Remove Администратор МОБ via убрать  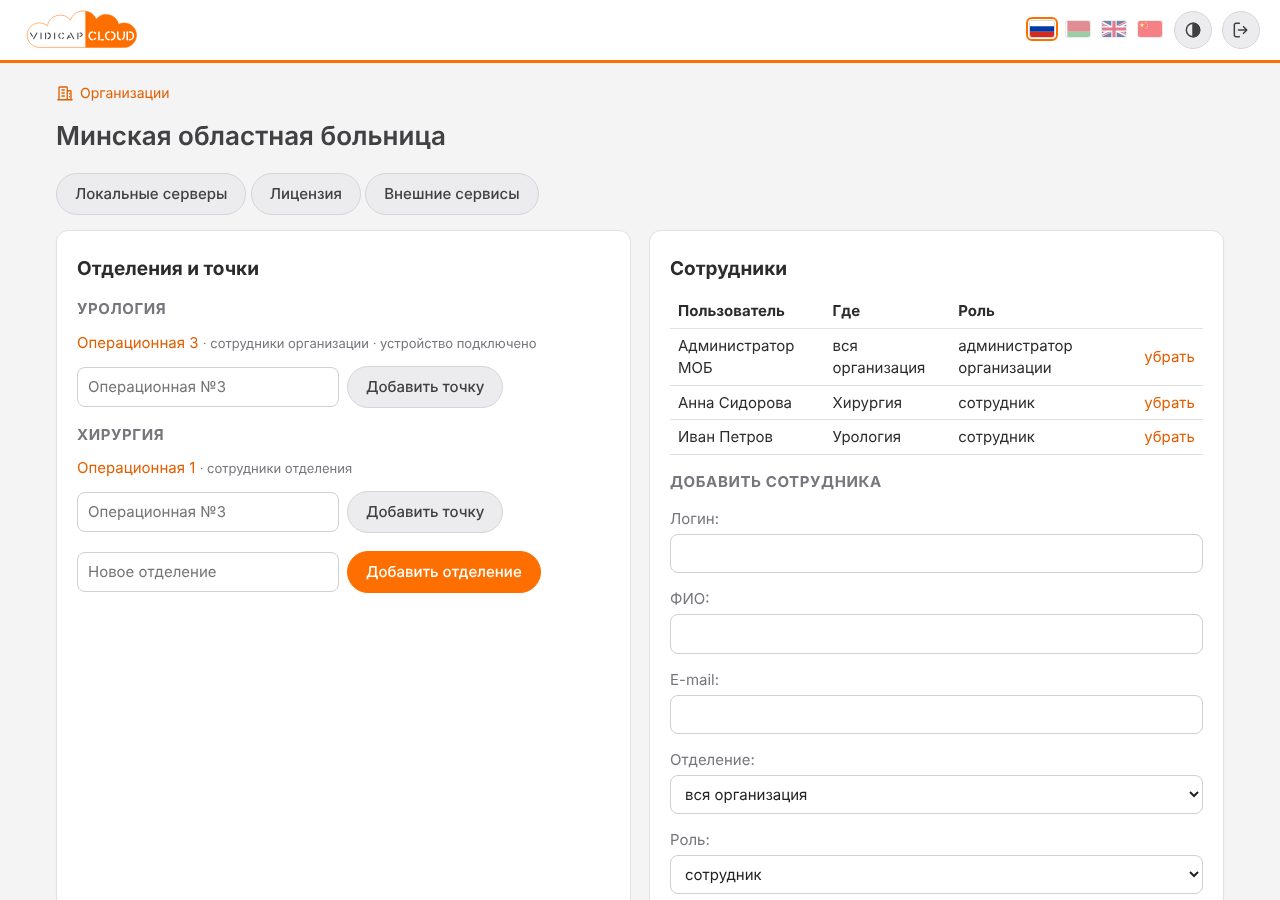point(1170,357)
